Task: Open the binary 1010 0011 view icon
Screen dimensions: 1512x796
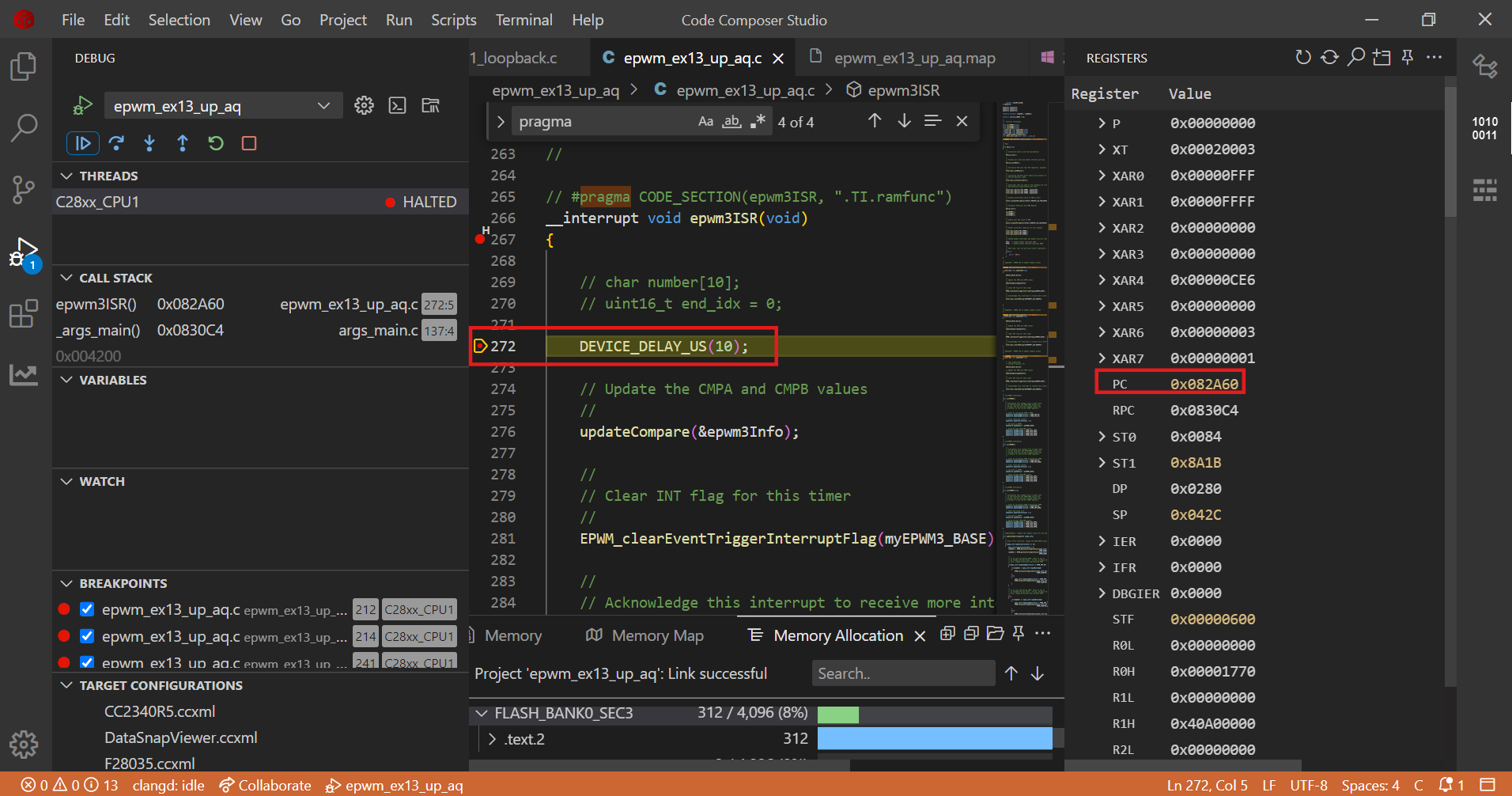Action: (1484, 128)
